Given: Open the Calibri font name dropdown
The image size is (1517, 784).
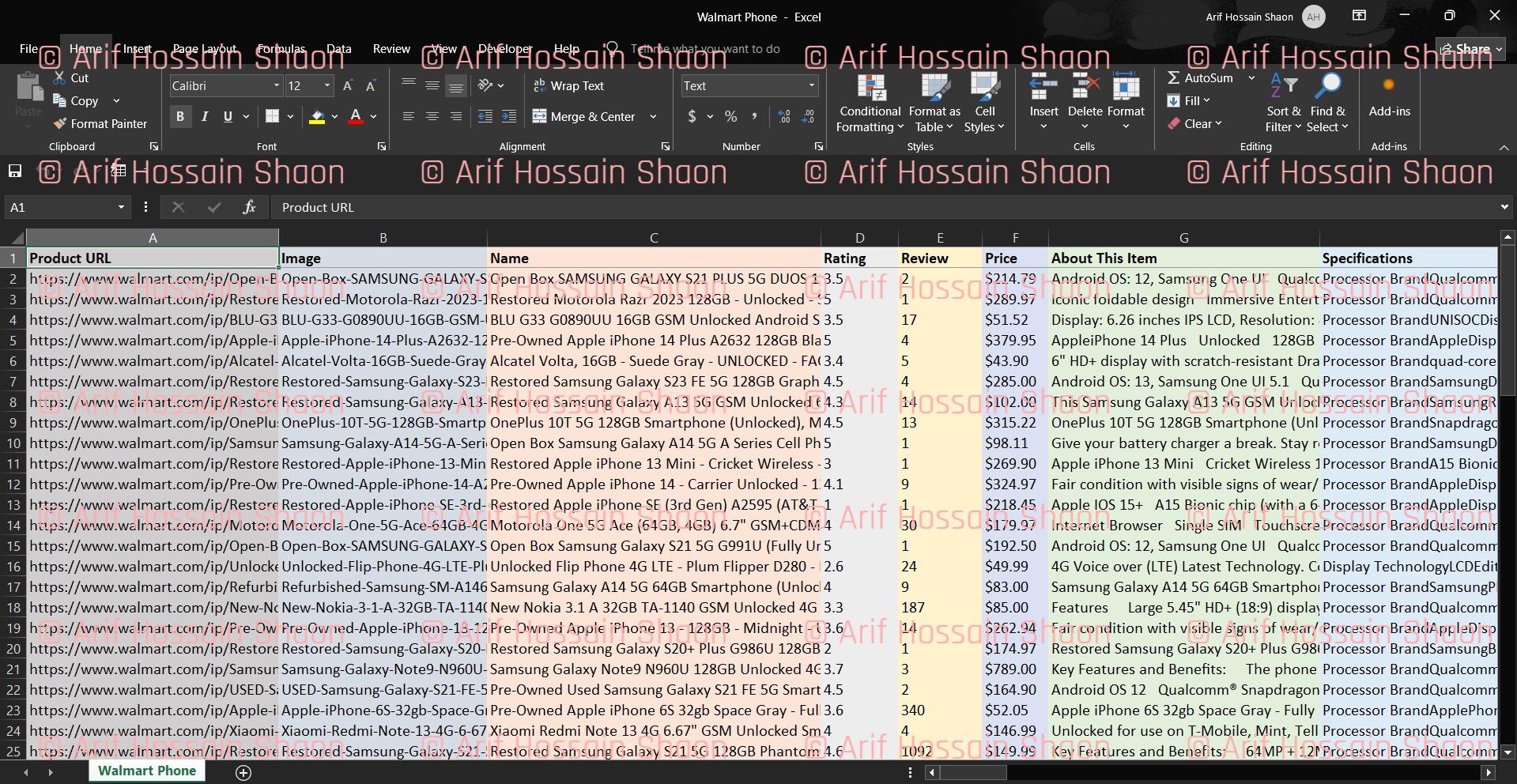Looking at the screenshot, I should point(277,86).
